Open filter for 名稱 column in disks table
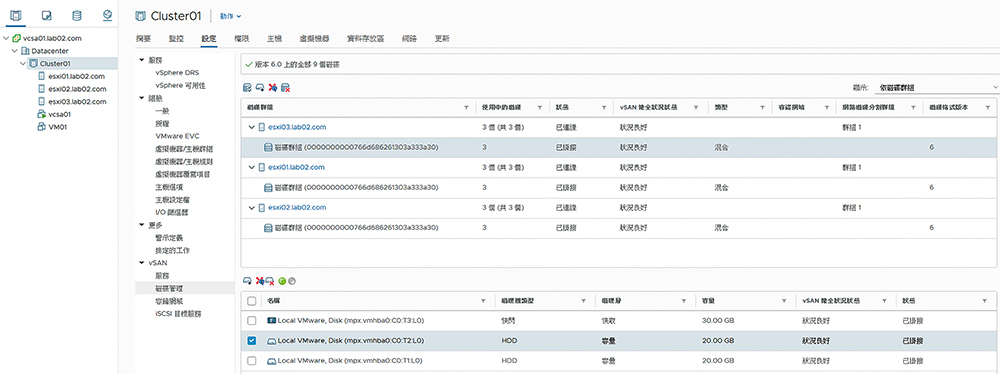Screen dimensions: 1000x374 tap(484, 300)
